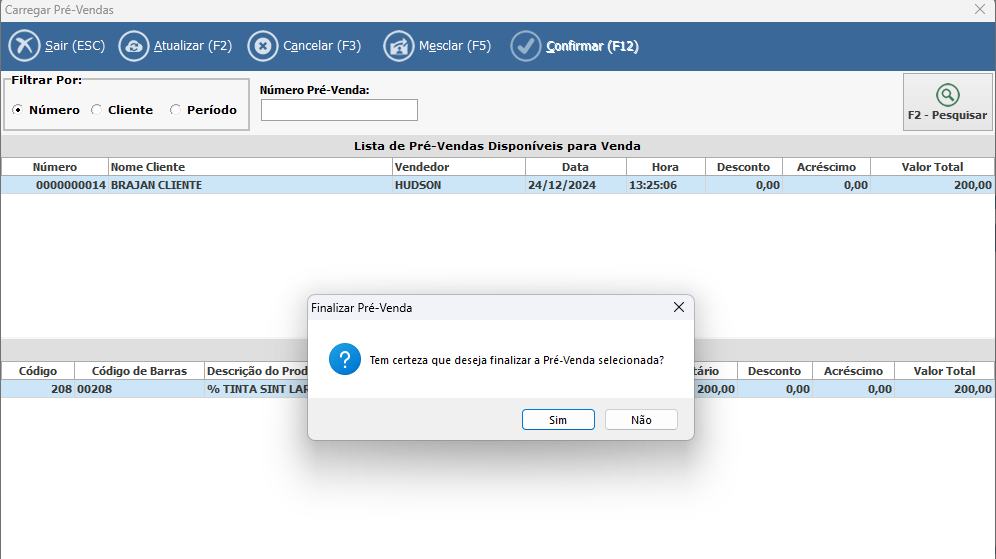Viewport: 996px width, 559px height.
Task: Click the blue question mark dialog icon
Action: [x=345, y=359]
